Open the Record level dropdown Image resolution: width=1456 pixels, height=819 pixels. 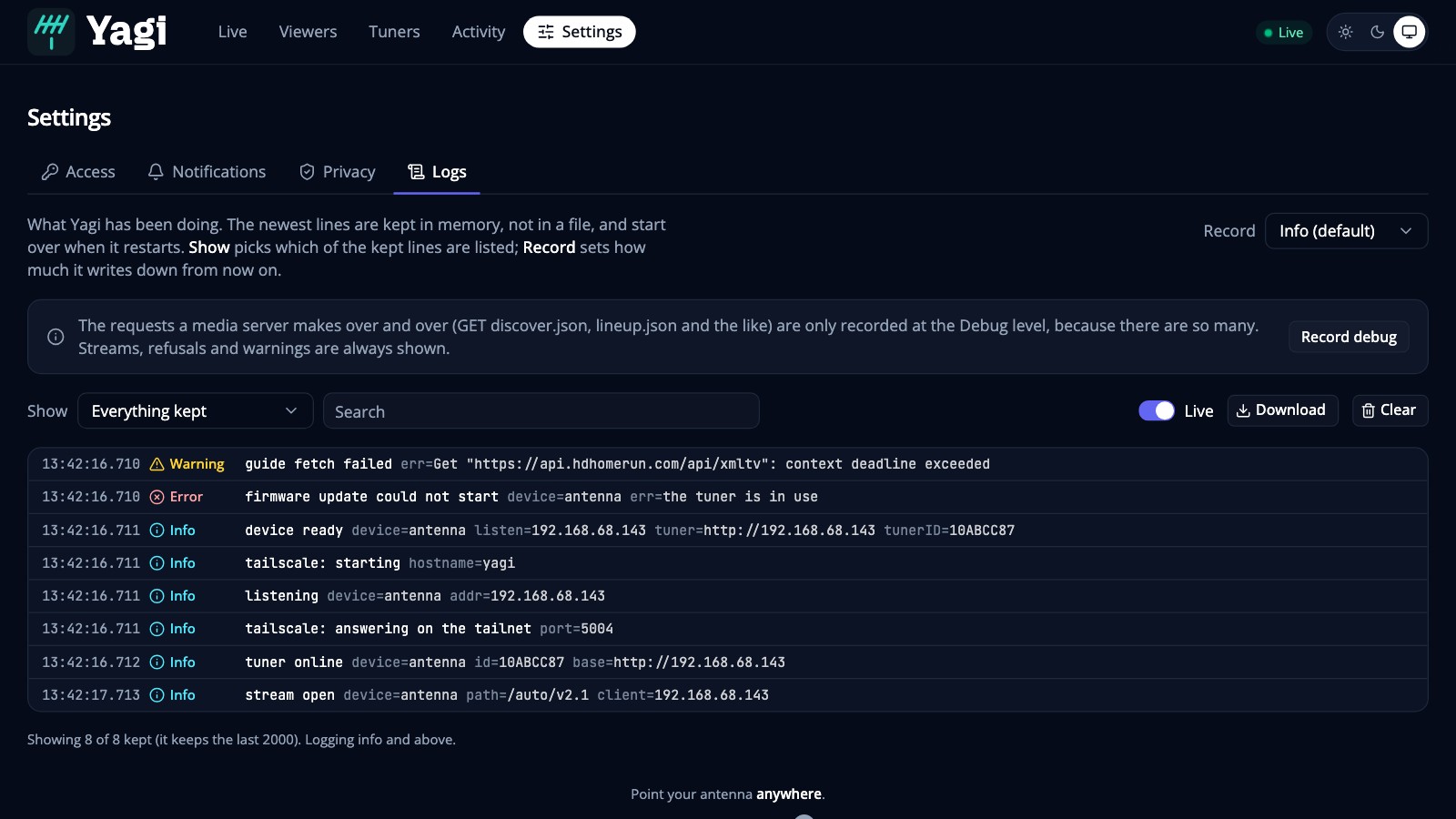(1346, 231)
